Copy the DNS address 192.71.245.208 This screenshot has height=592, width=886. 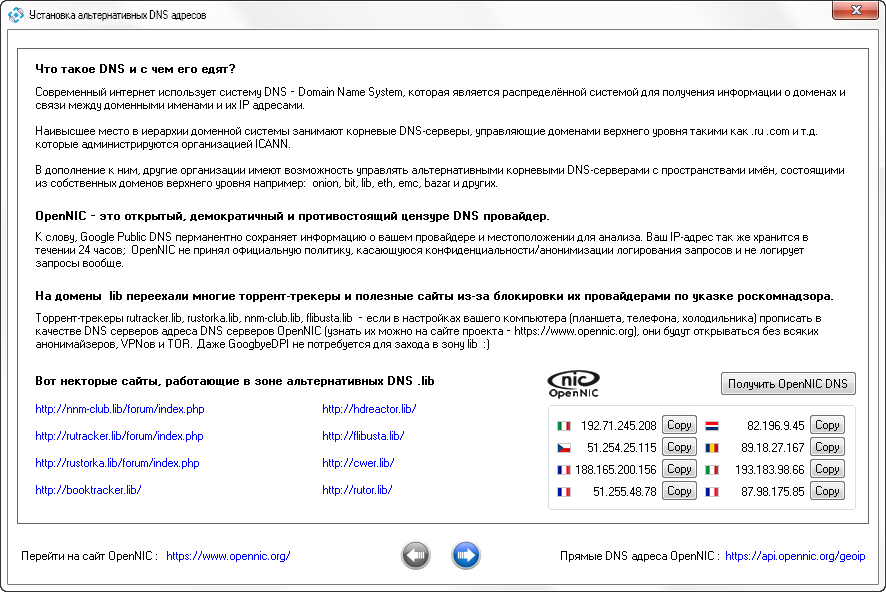click(x=679, y=425)
